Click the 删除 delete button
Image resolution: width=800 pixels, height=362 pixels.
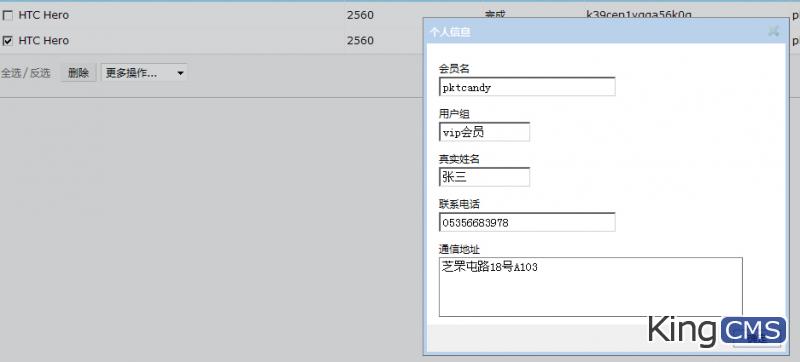[x=79, y=73]
